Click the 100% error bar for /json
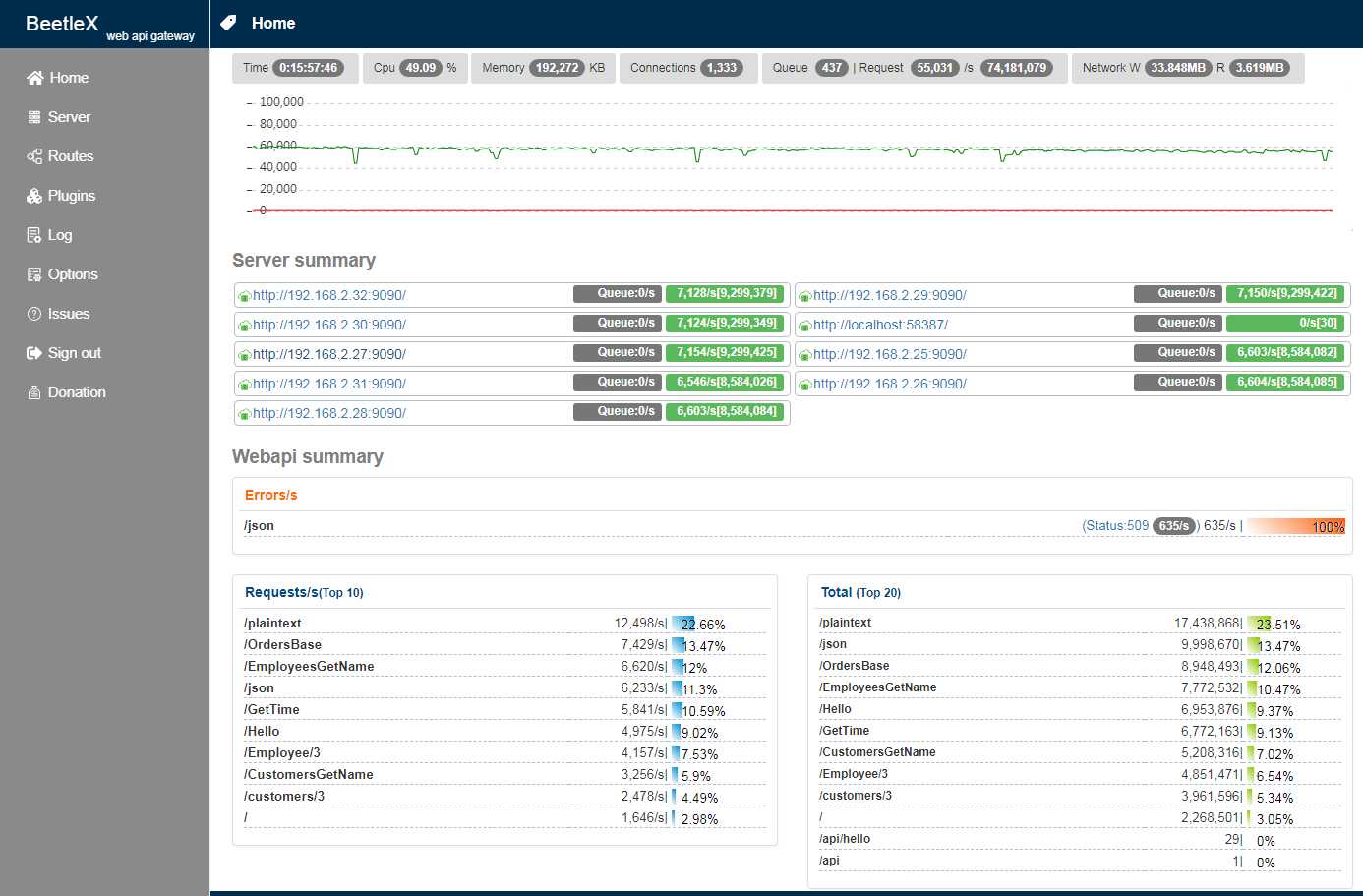1363x896 pixels. [x=1296, y=527]
